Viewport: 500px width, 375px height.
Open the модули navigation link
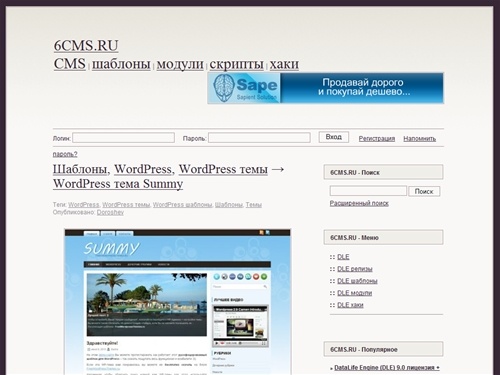click(x=180, y=64)
